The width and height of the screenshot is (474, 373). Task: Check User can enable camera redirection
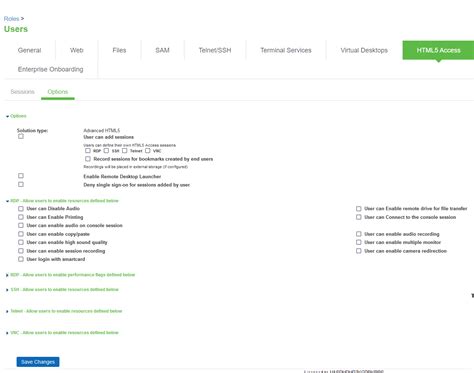[359, 251]
